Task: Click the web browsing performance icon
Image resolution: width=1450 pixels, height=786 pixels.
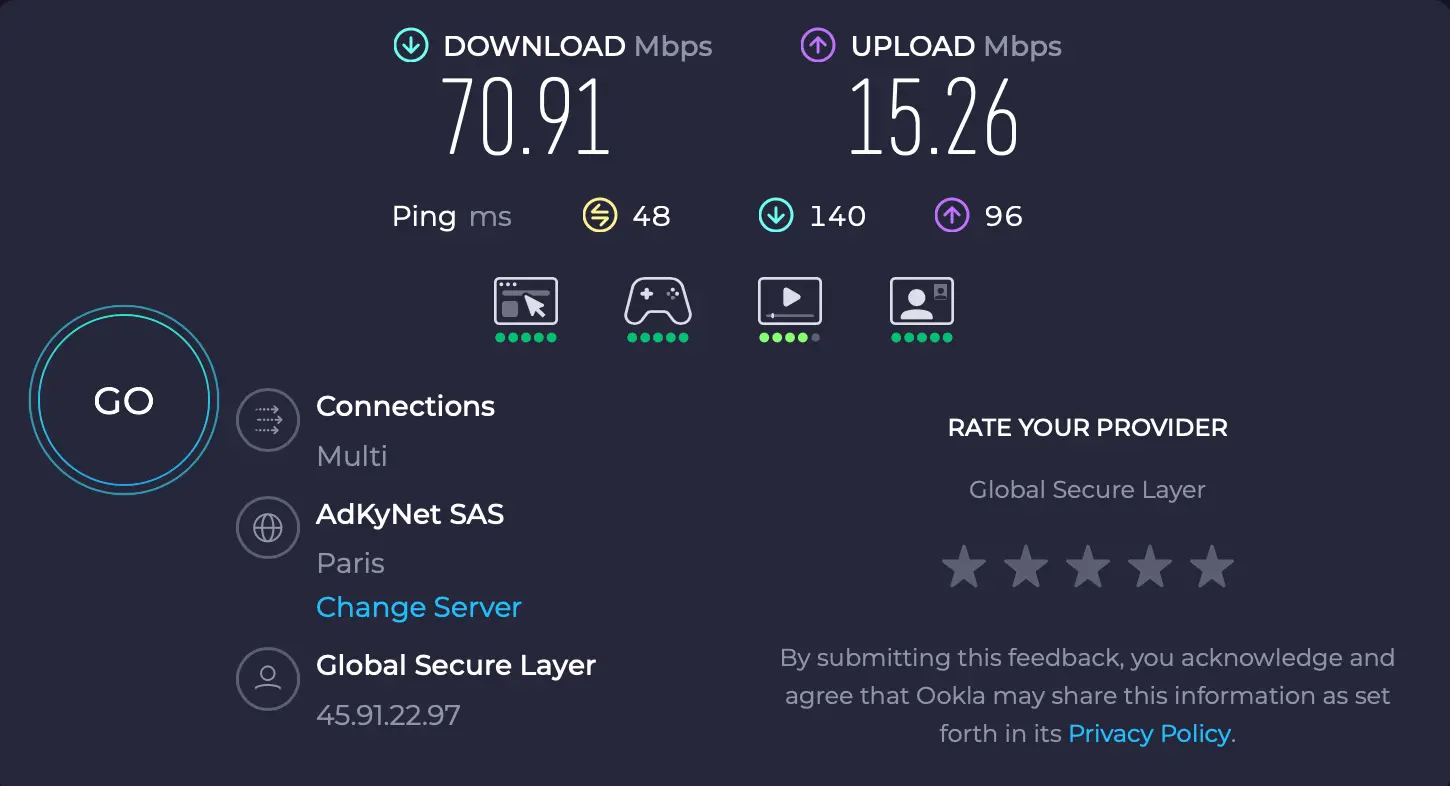Action: 526,302
